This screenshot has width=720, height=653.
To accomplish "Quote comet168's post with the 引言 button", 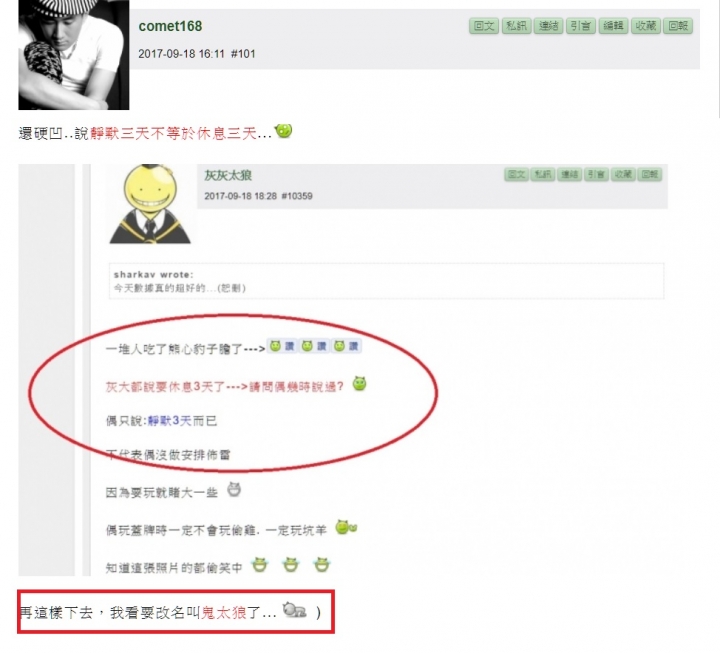I will click(x=580, y=26).
